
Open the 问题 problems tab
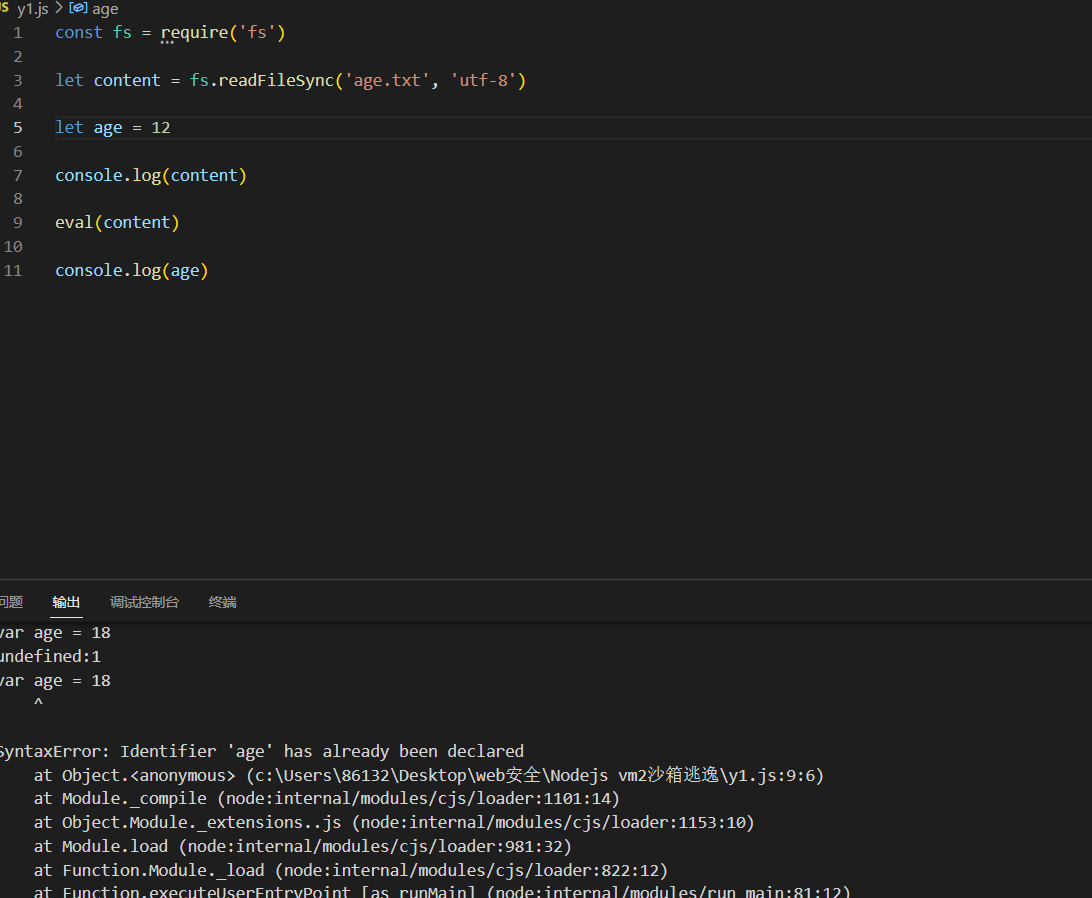[x=11, y=602]
